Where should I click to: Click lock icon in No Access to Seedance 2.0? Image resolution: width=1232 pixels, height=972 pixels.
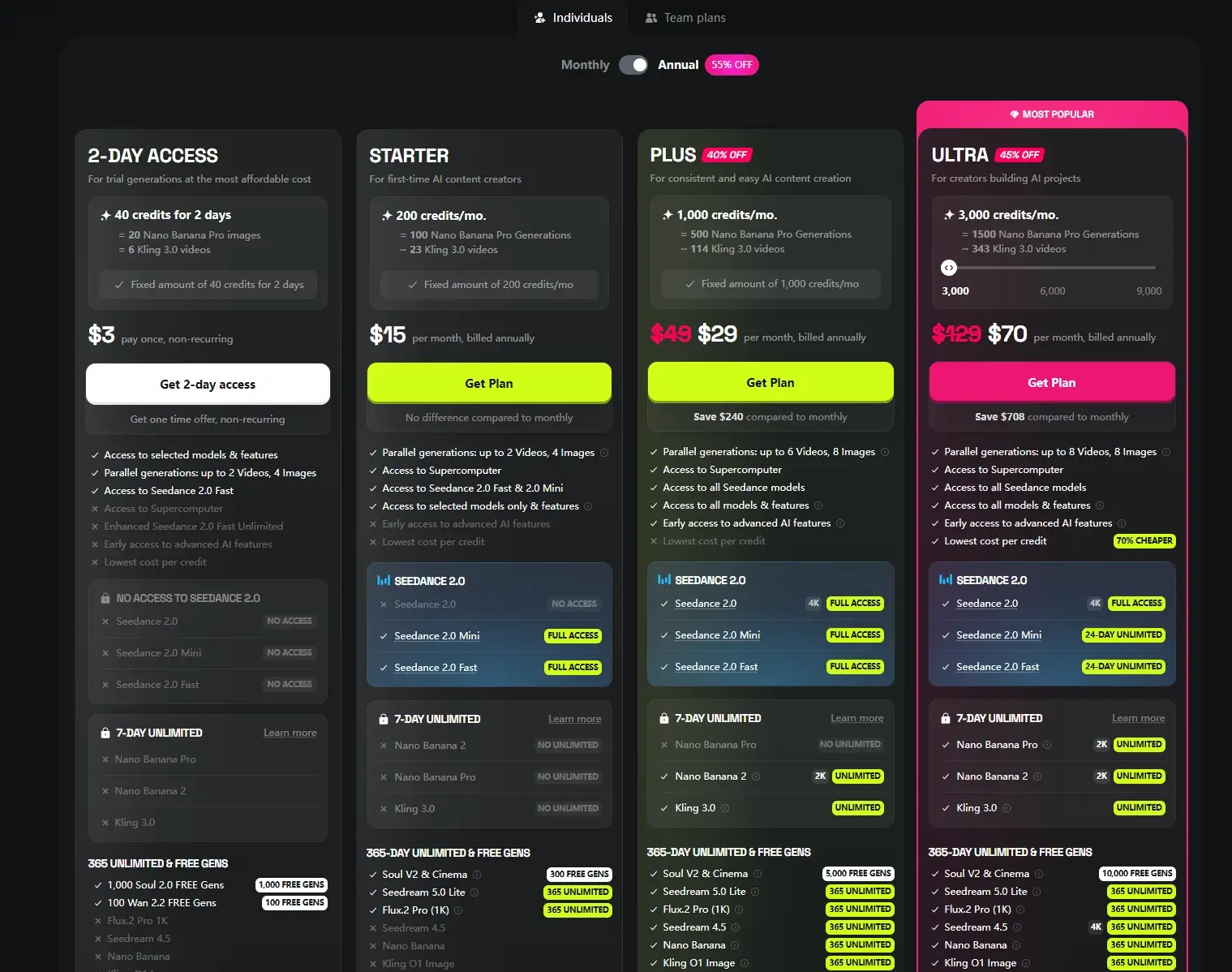pos(105,598)
